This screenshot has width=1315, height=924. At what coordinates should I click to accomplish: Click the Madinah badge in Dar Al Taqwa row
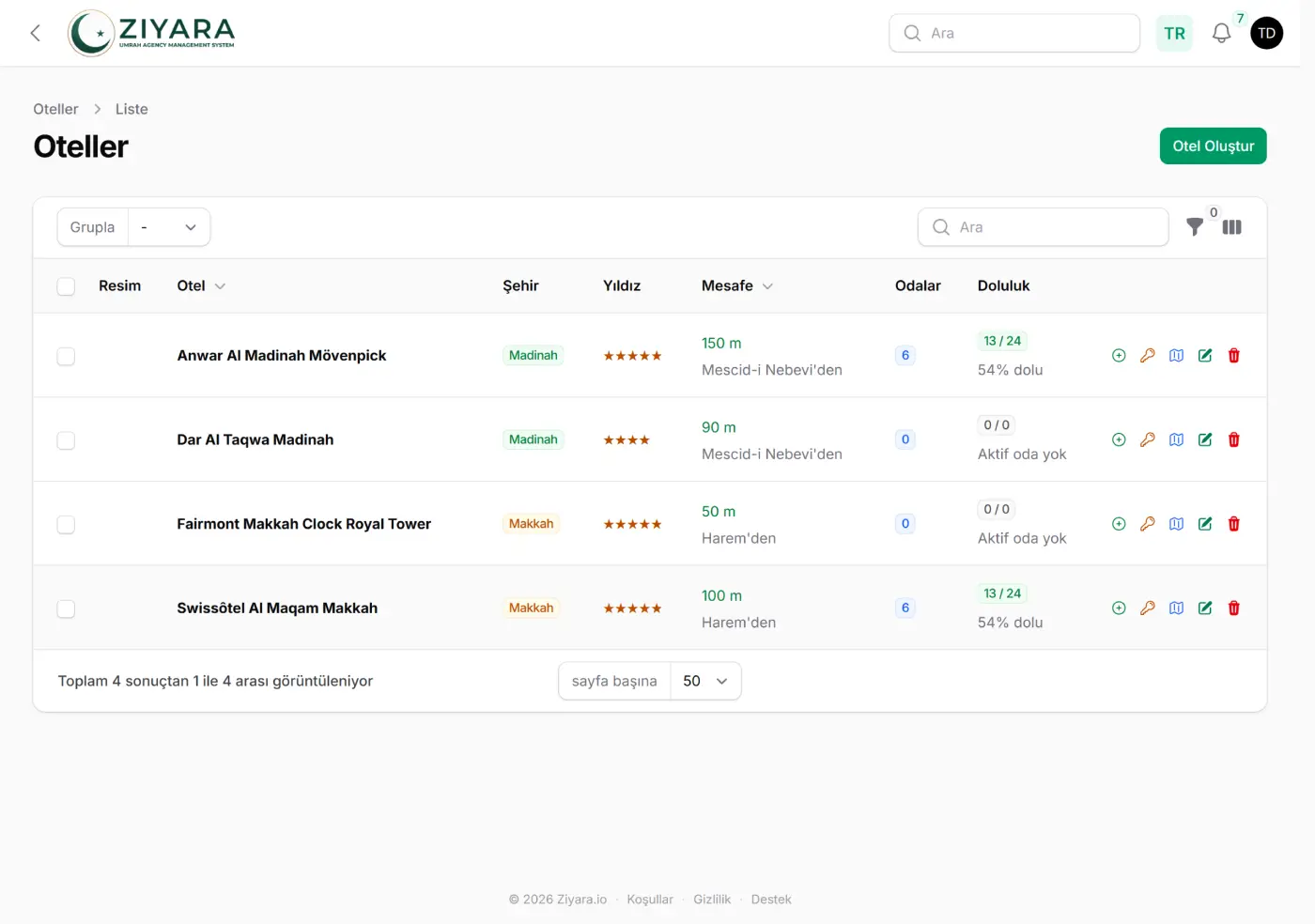(534, 439)
